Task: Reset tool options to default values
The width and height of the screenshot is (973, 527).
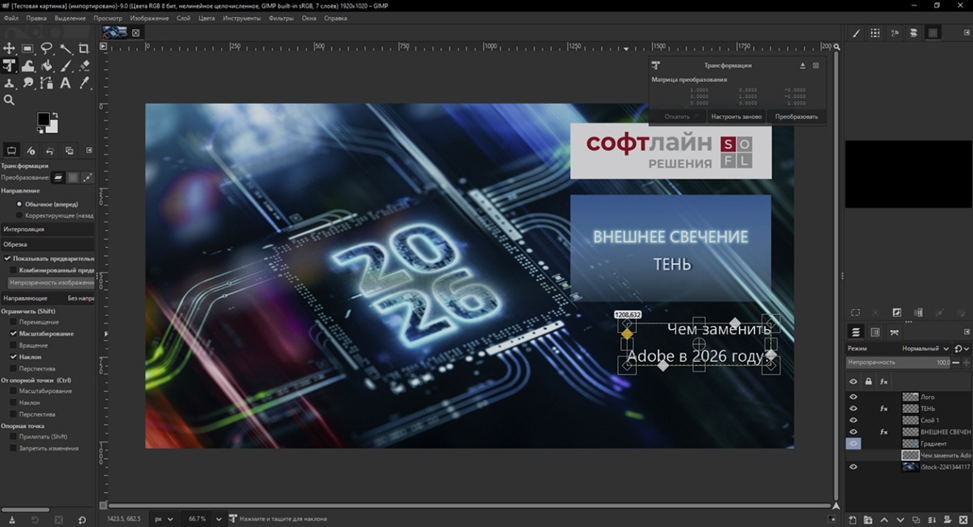Action: pyautogui.click(x=82, y=520)
